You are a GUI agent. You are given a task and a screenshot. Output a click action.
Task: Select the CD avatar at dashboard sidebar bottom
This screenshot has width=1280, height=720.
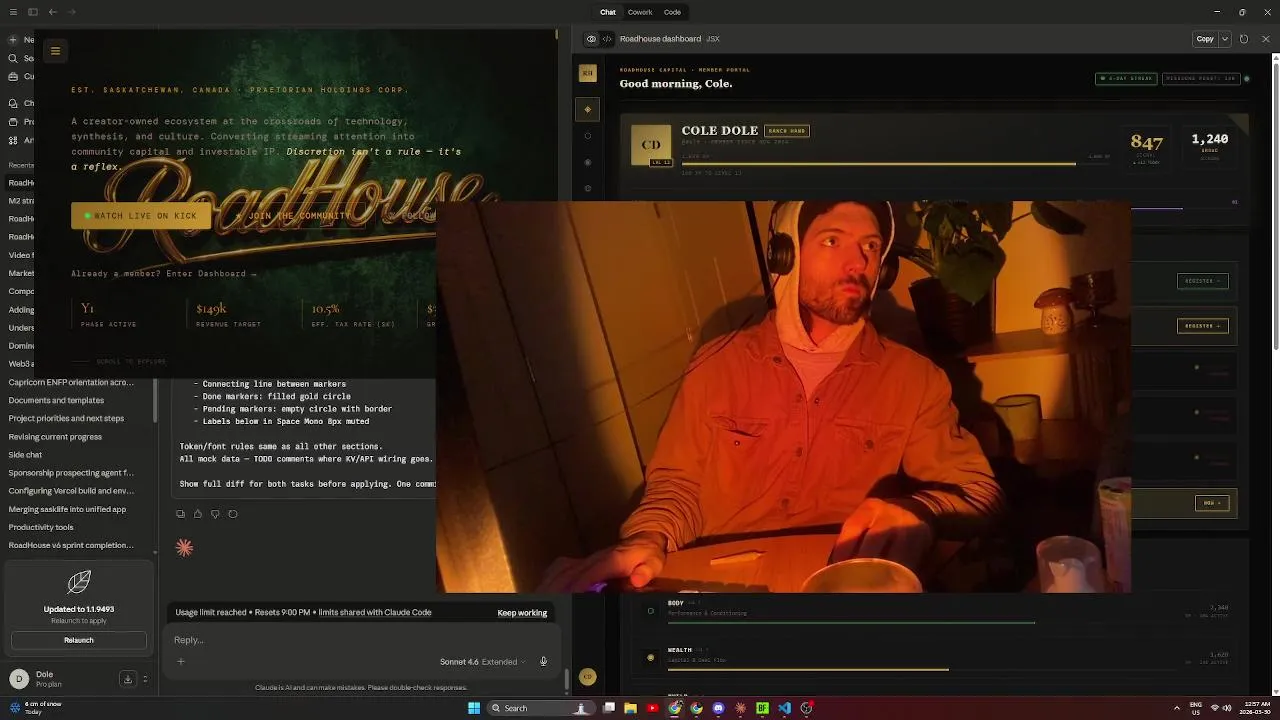pyautogui.click(x=588, y=677)
